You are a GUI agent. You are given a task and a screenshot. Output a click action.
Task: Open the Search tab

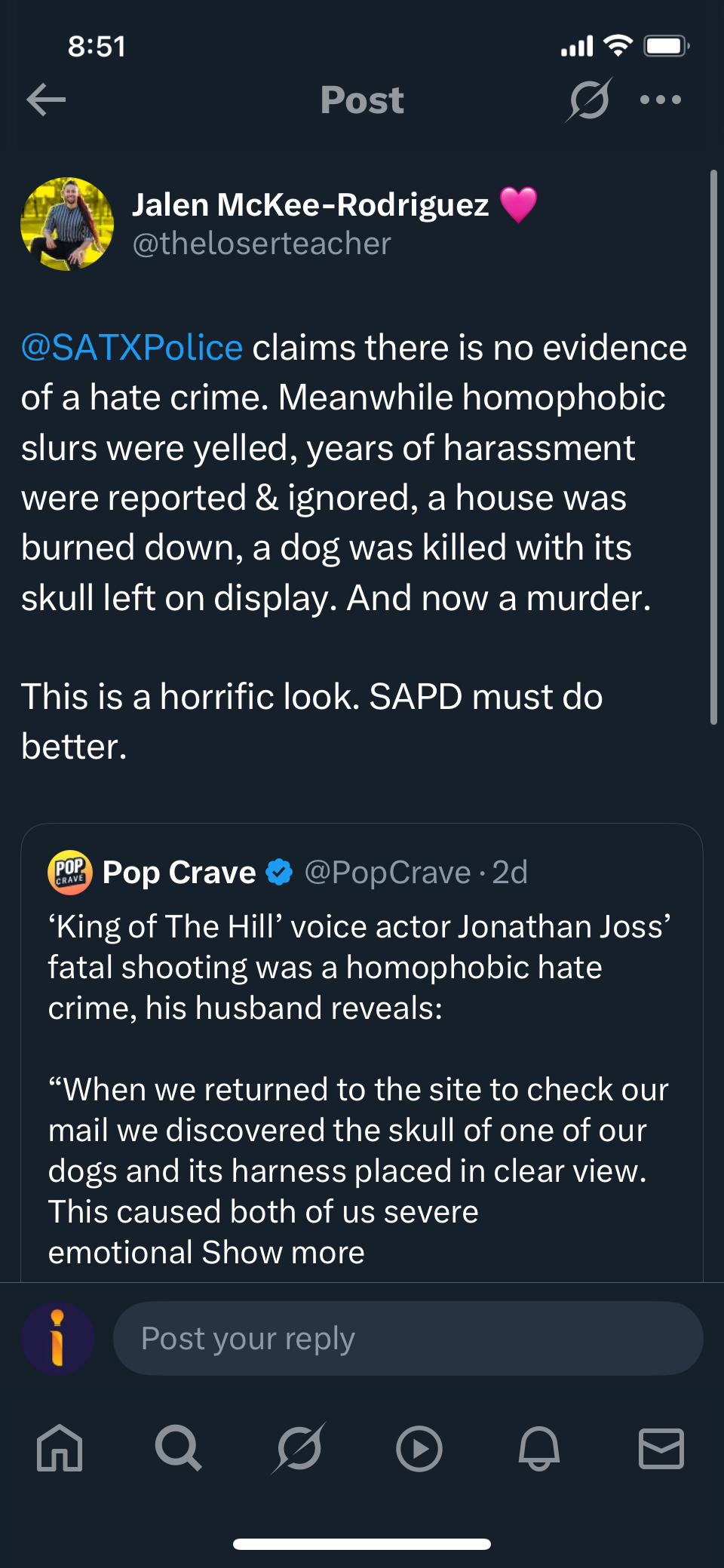coord(179,1448)
